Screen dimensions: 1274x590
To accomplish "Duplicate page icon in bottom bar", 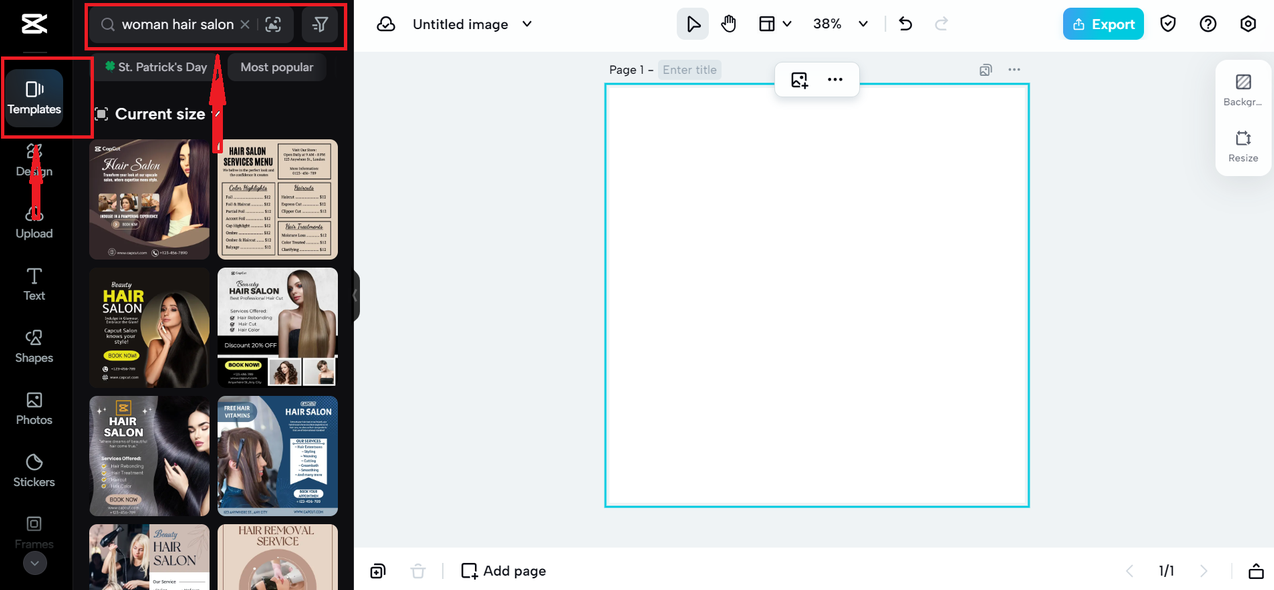I will pos(378,571).
